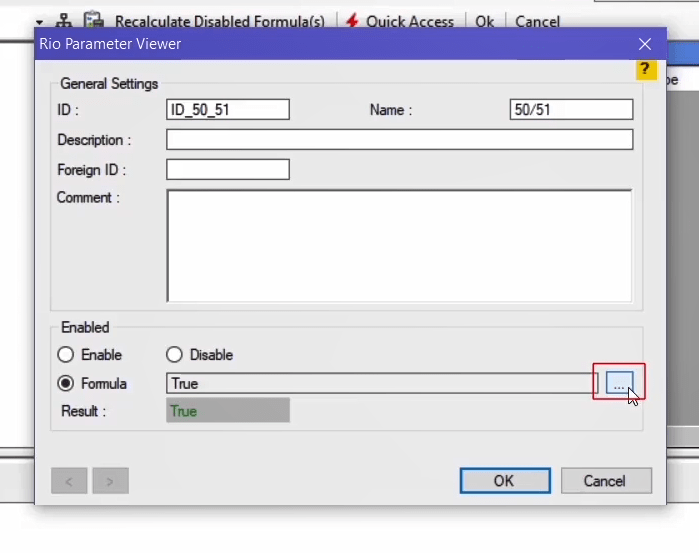Click the yellow help question mark icon
This screenshot has width=699, height=553.
[x=646, y=70]
